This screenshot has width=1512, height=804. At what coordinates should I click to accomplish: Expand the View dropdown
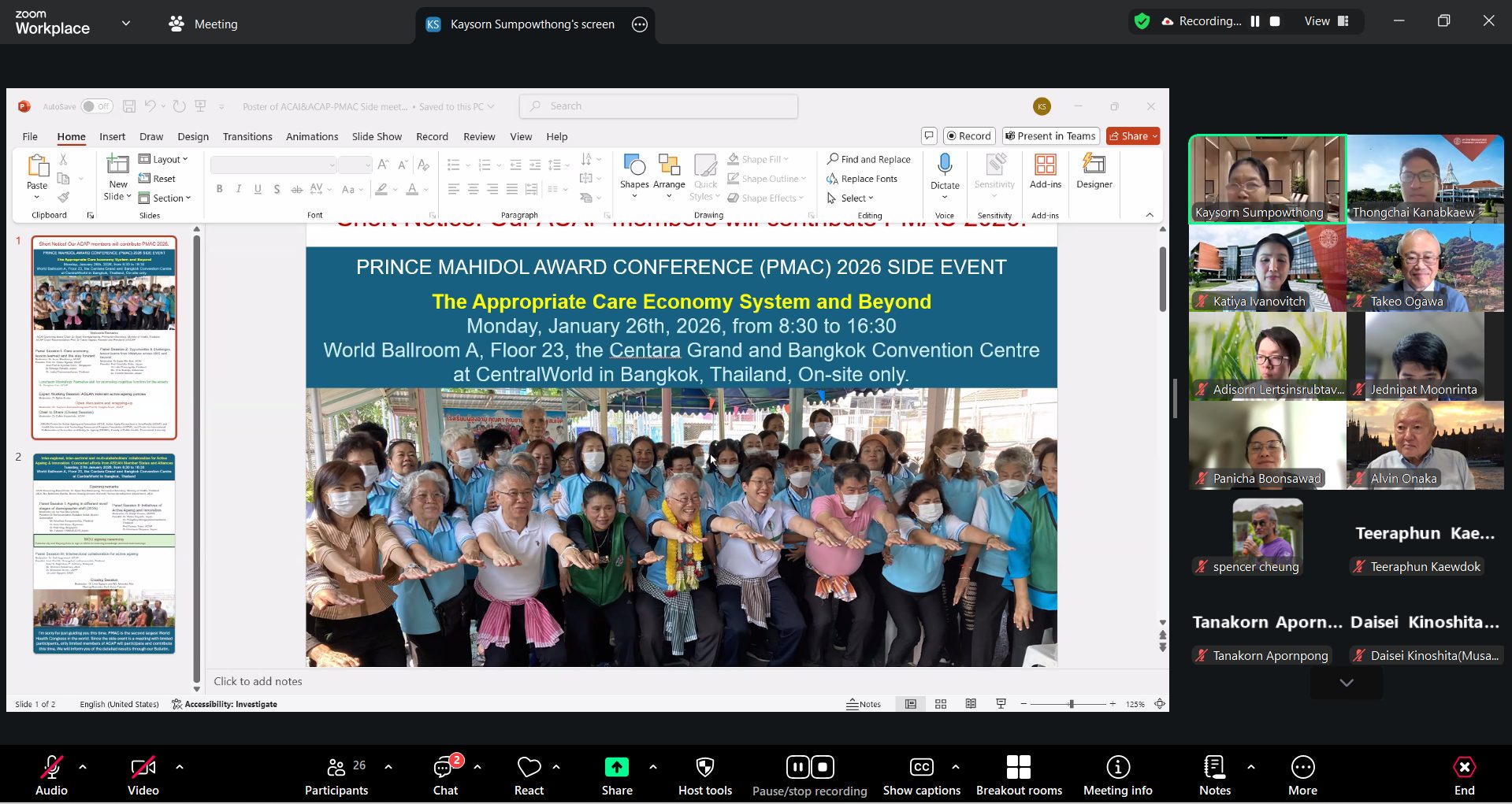(1326, 21)
